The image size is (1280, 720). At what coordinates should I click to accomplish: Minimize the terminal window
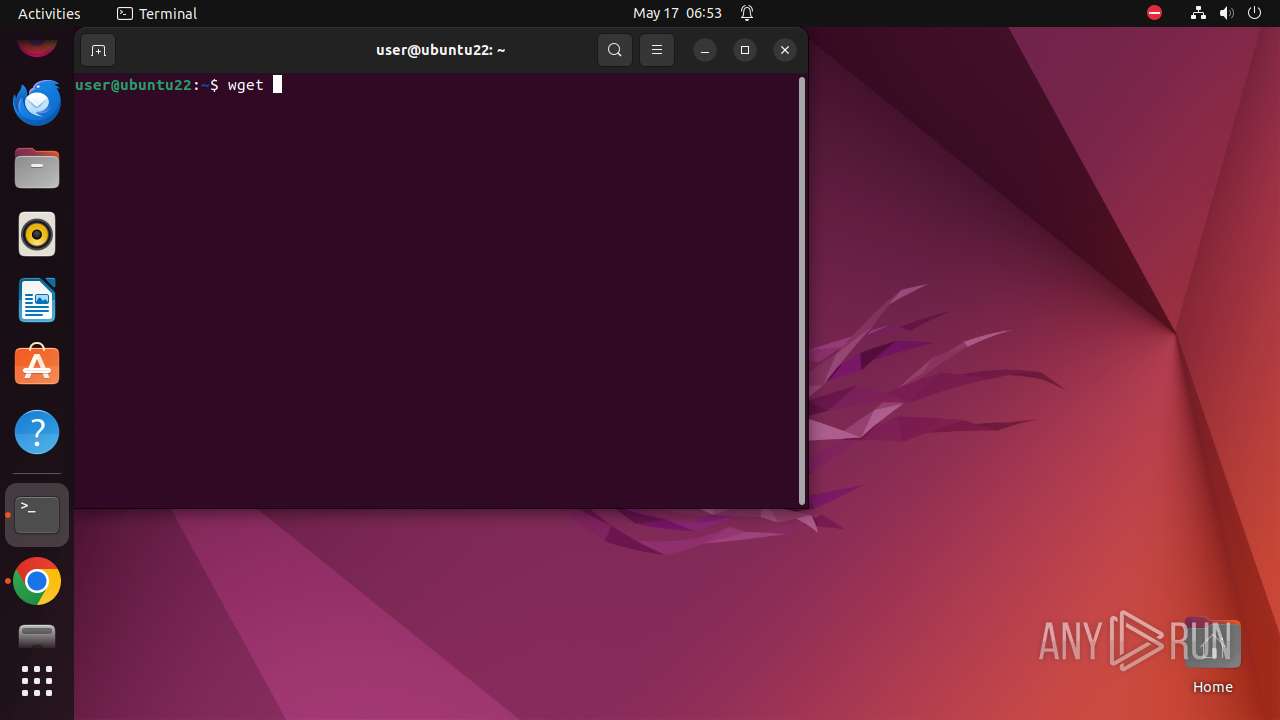pos(705,50)
